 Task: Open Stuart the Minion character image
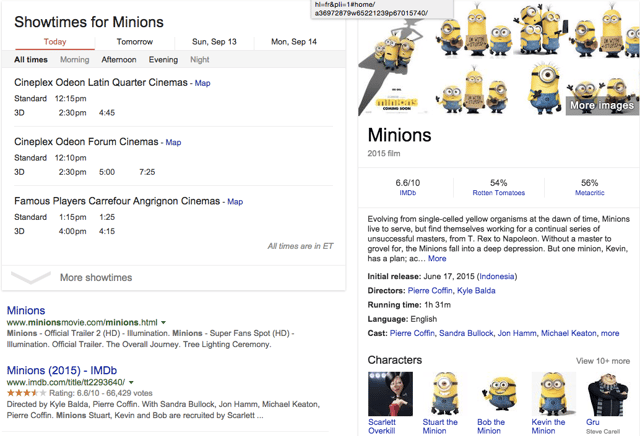tap(440, 393)
